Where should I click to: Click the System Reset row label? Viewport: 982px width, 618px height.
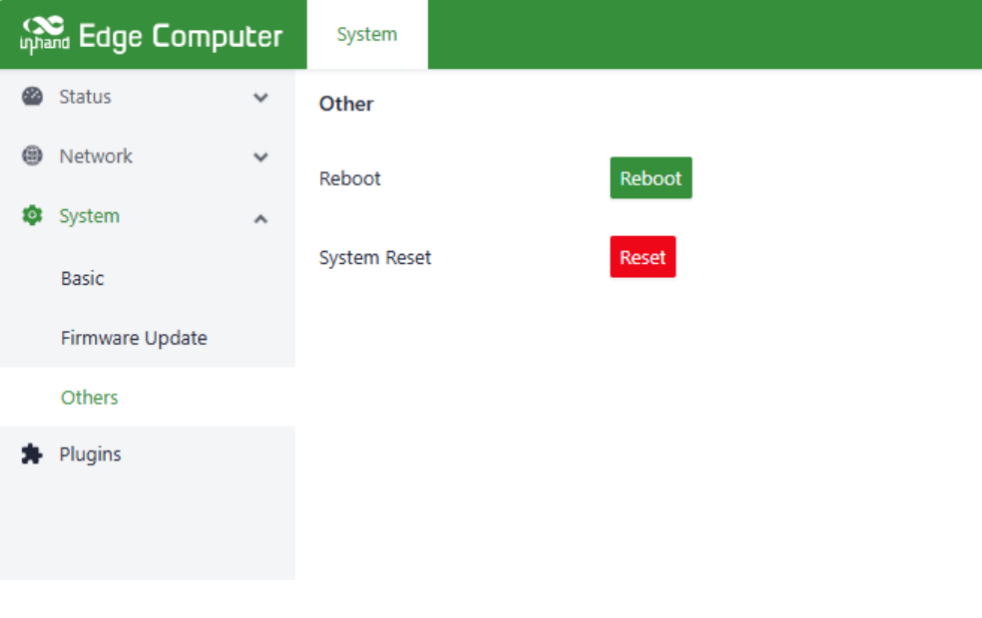[x=375, y=258]
